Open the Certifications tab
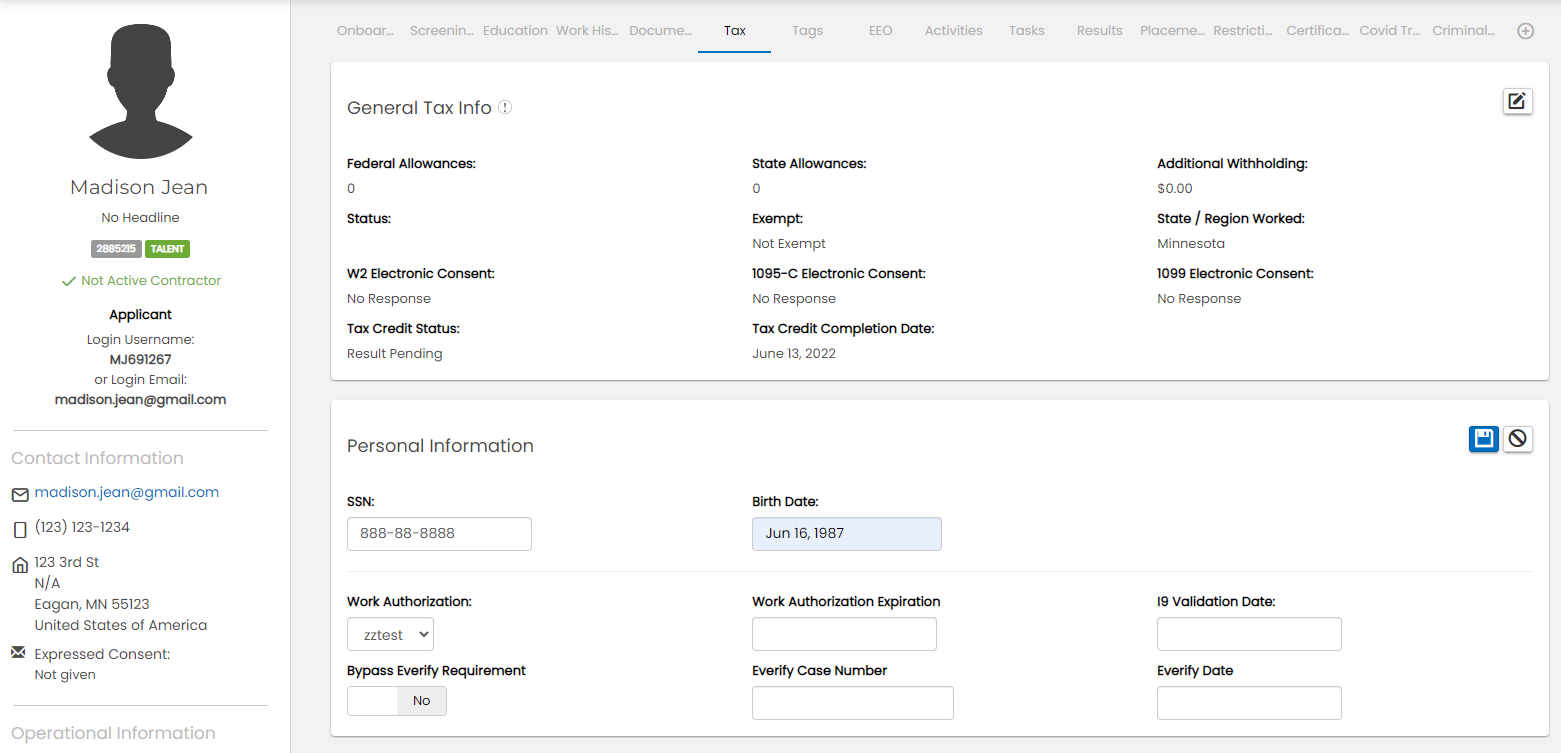Image resolution: width=1561 pixels, height=753 pixels. tap(1318, 31)
